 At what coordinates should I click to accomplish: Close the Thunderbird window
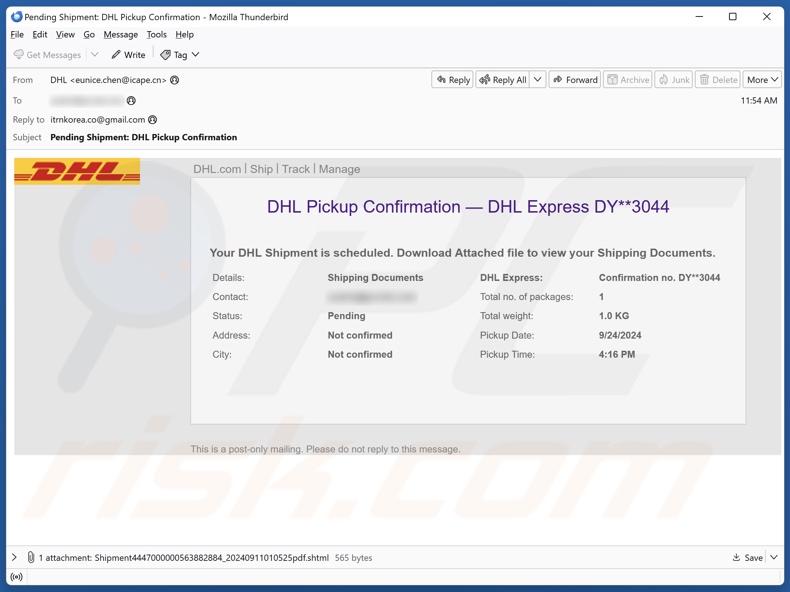point(766,17)
